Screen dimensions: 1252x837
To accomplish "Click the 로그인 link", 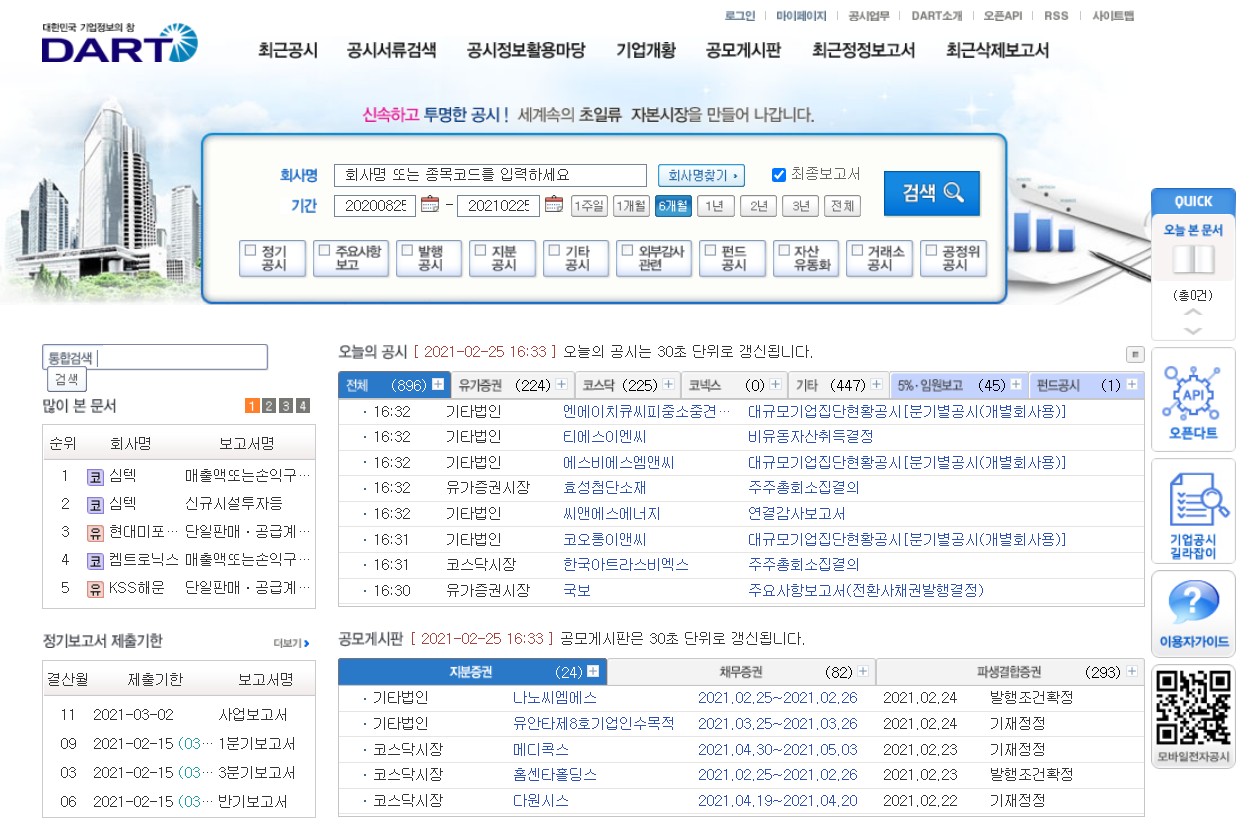I will click(740, 16).
